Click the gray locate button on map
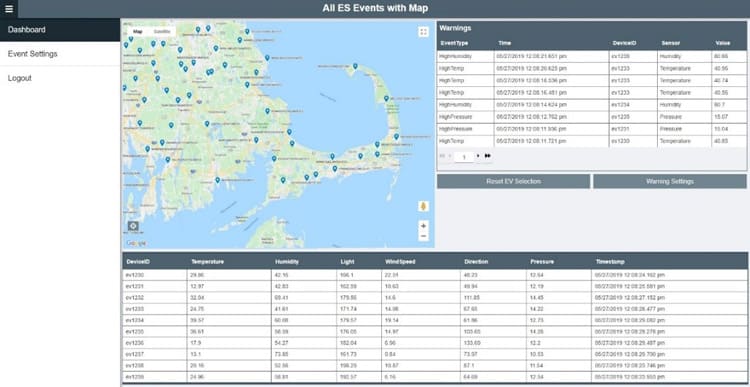This screenshot has width=750, height=387. [x=133, y=226]
